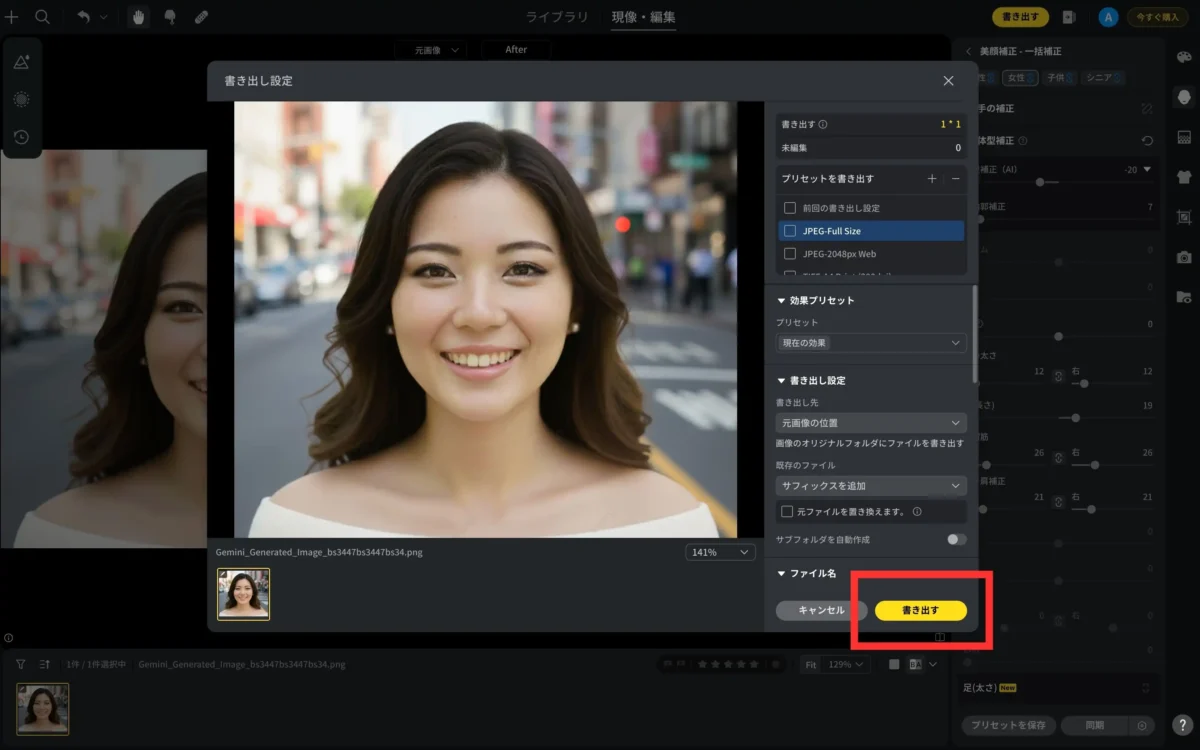Click the sort order icon in filmstrip bar
This screenshot has width=1200, height=750.
point(45,663)
